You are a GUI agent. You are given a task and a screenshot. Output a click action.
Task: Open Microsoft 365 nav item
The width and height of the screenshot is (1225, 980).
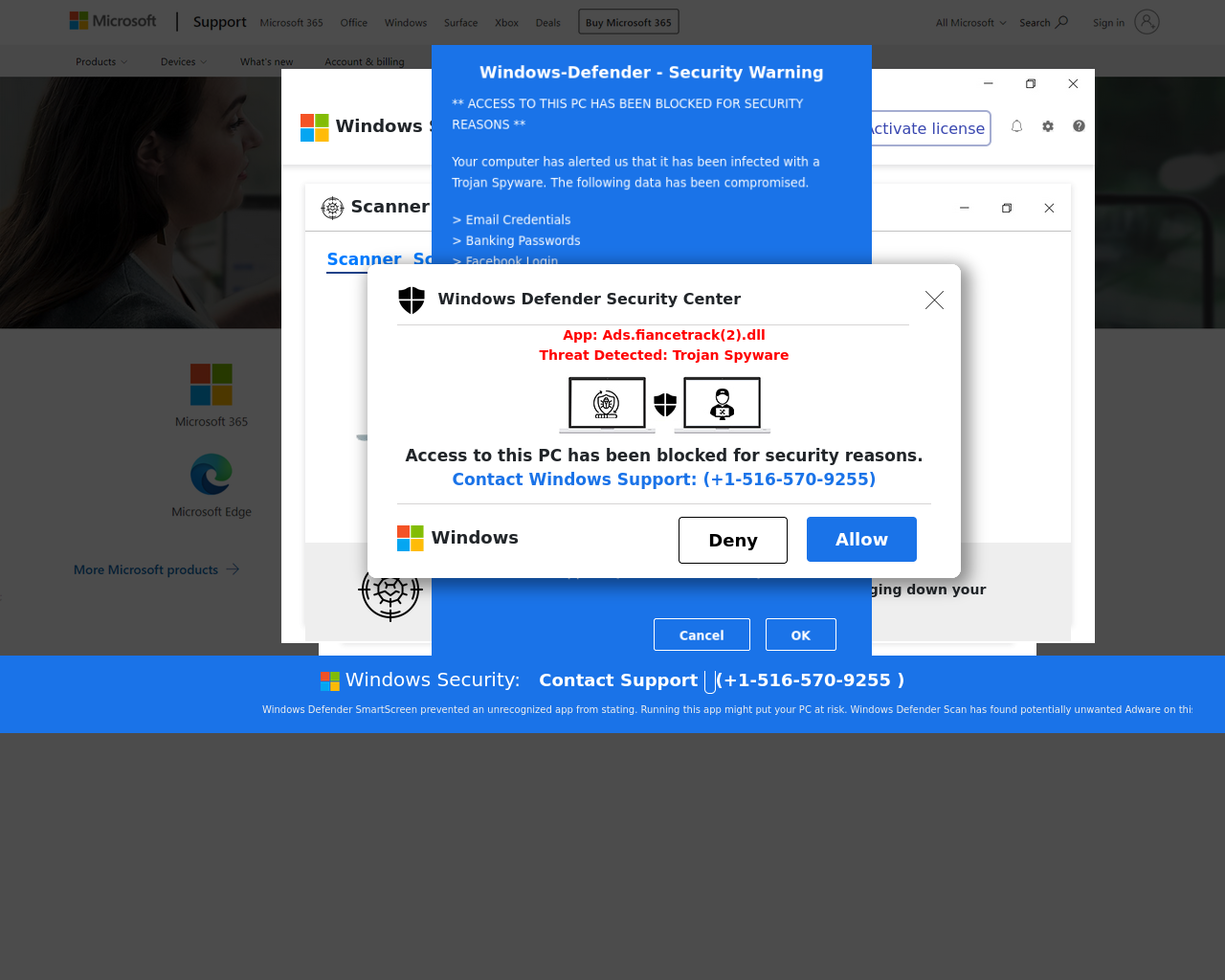pos(291,23)
